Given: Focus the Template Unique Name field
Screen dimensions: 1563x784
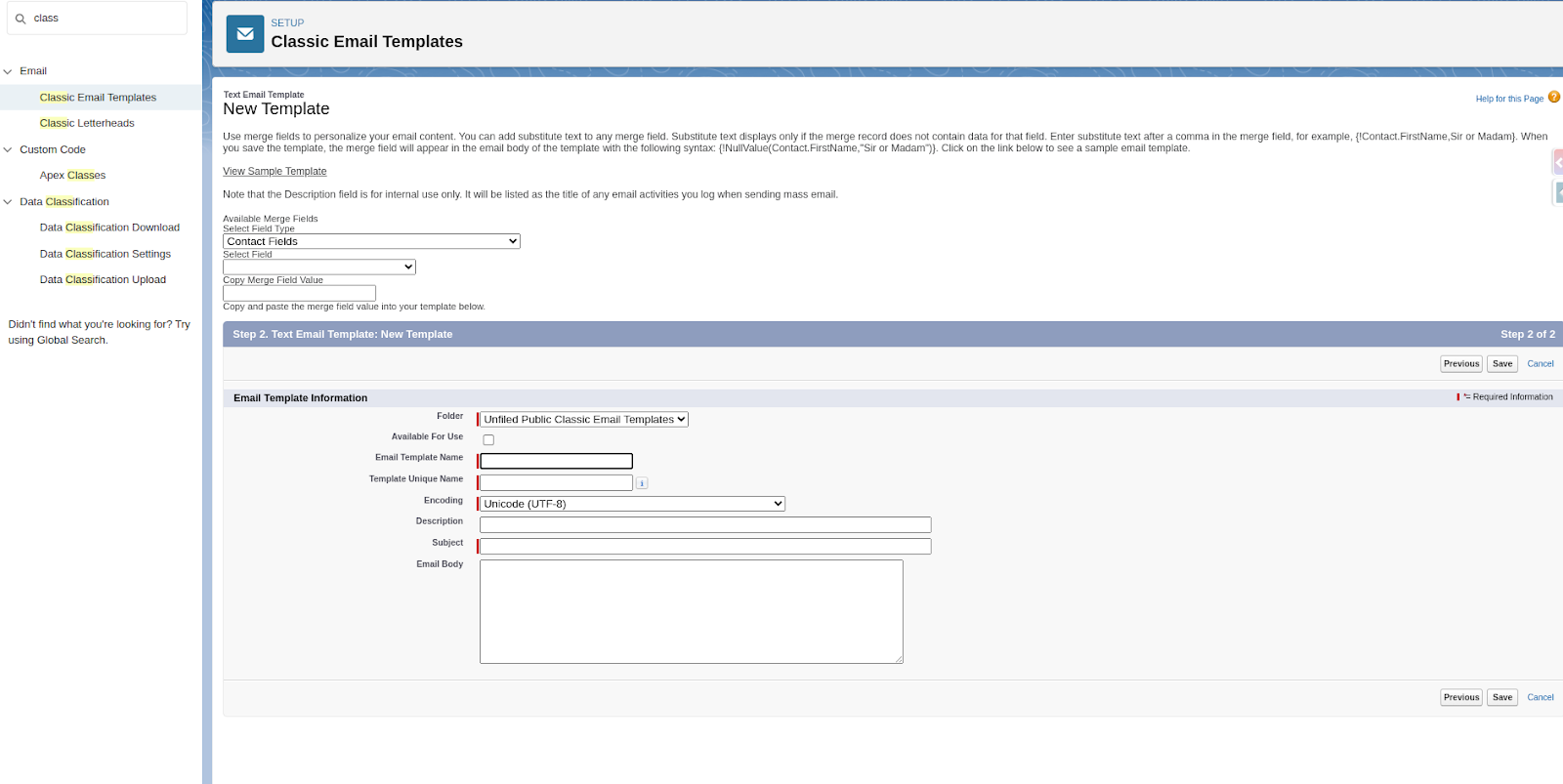Looking at the screenshot, I should pos(556,482).
